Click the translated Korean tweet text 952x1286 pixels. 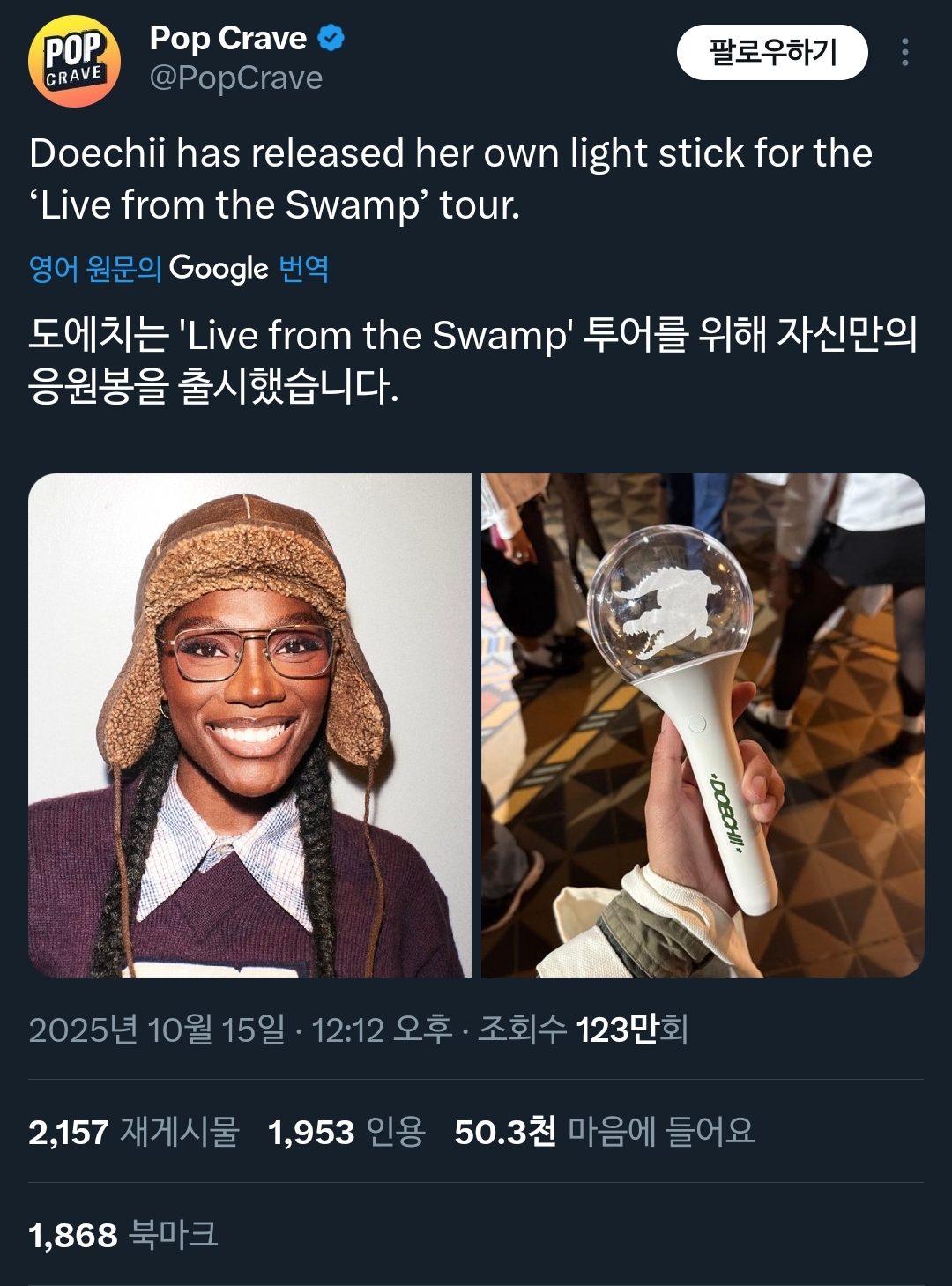pyautogui.click(x=472, y=360)
